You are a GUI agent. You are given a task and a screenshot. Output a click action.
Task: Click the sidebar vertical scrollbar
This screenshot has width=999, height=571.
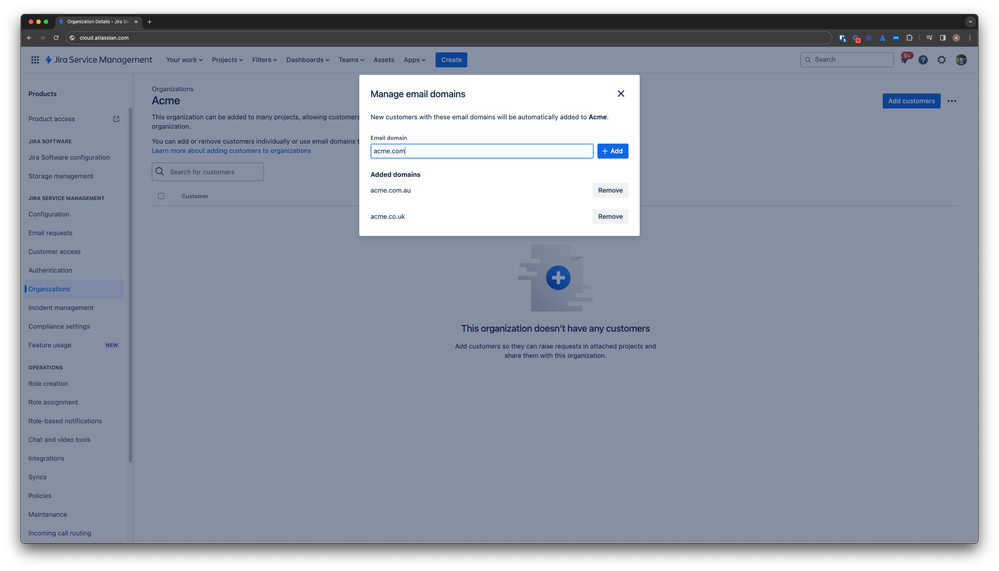(x=130, y=286)
